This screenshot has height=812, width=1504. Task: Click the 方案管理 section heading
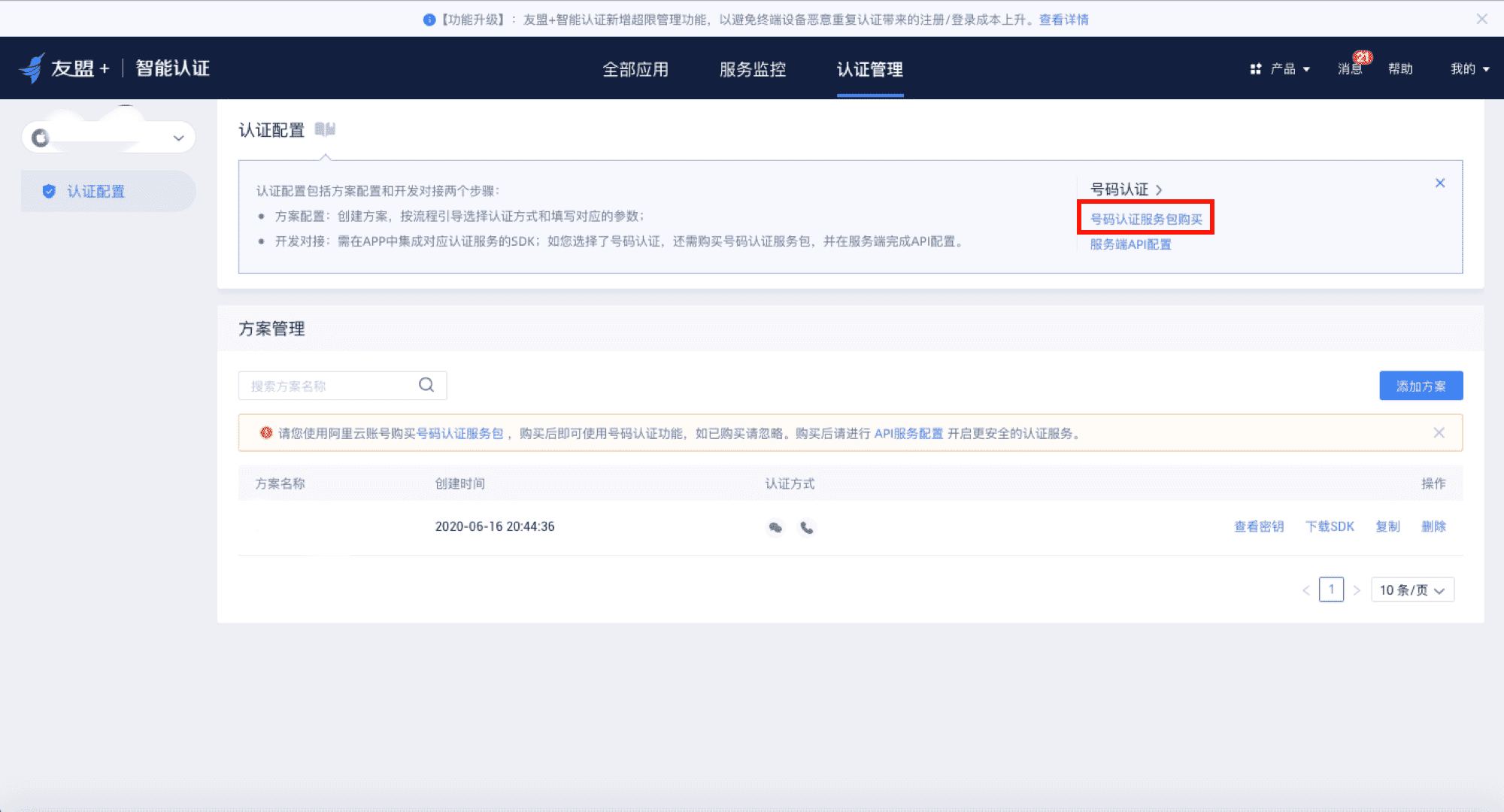point(271,329)
